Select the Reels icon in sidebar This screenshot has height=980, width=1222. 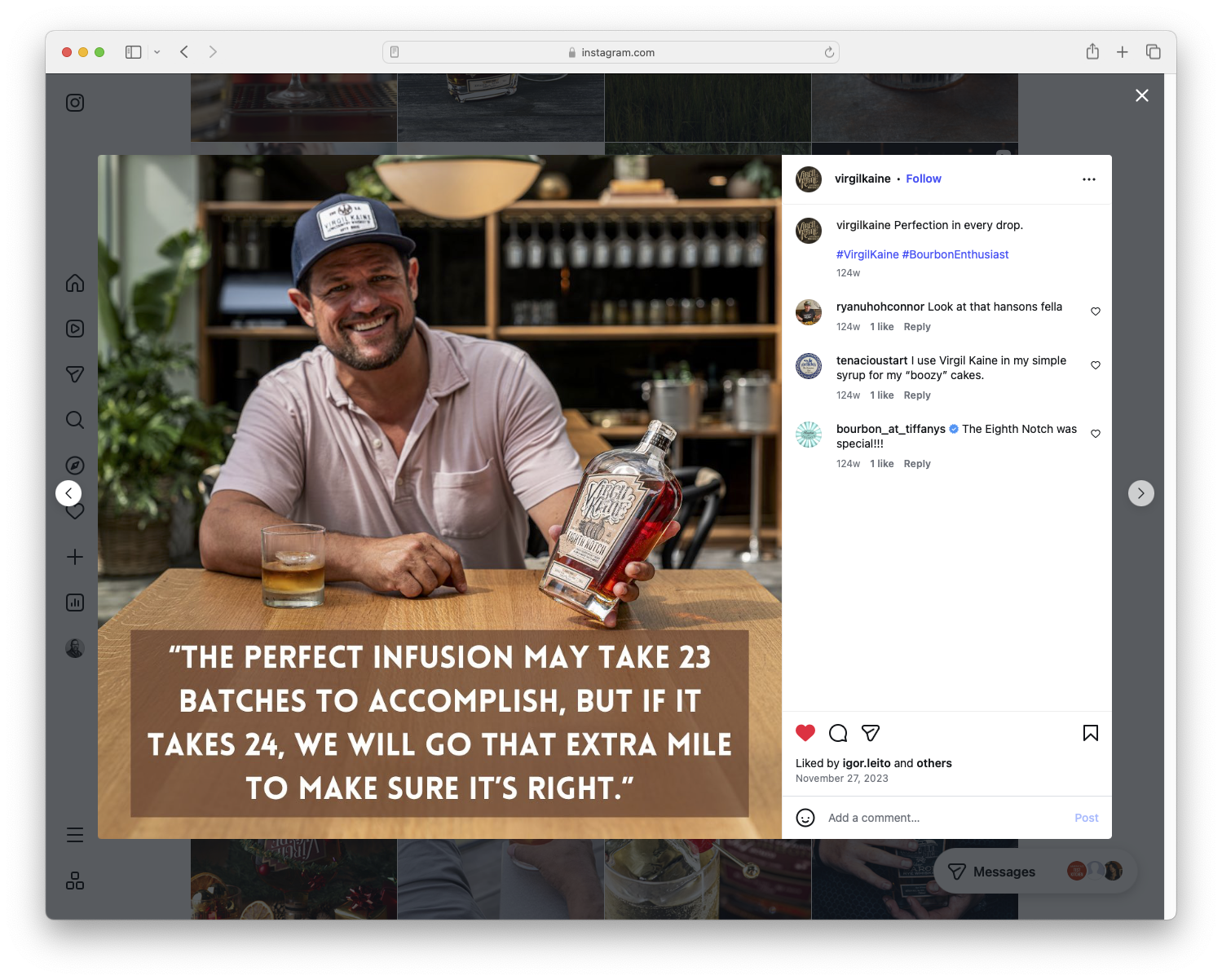click(74, 329)
